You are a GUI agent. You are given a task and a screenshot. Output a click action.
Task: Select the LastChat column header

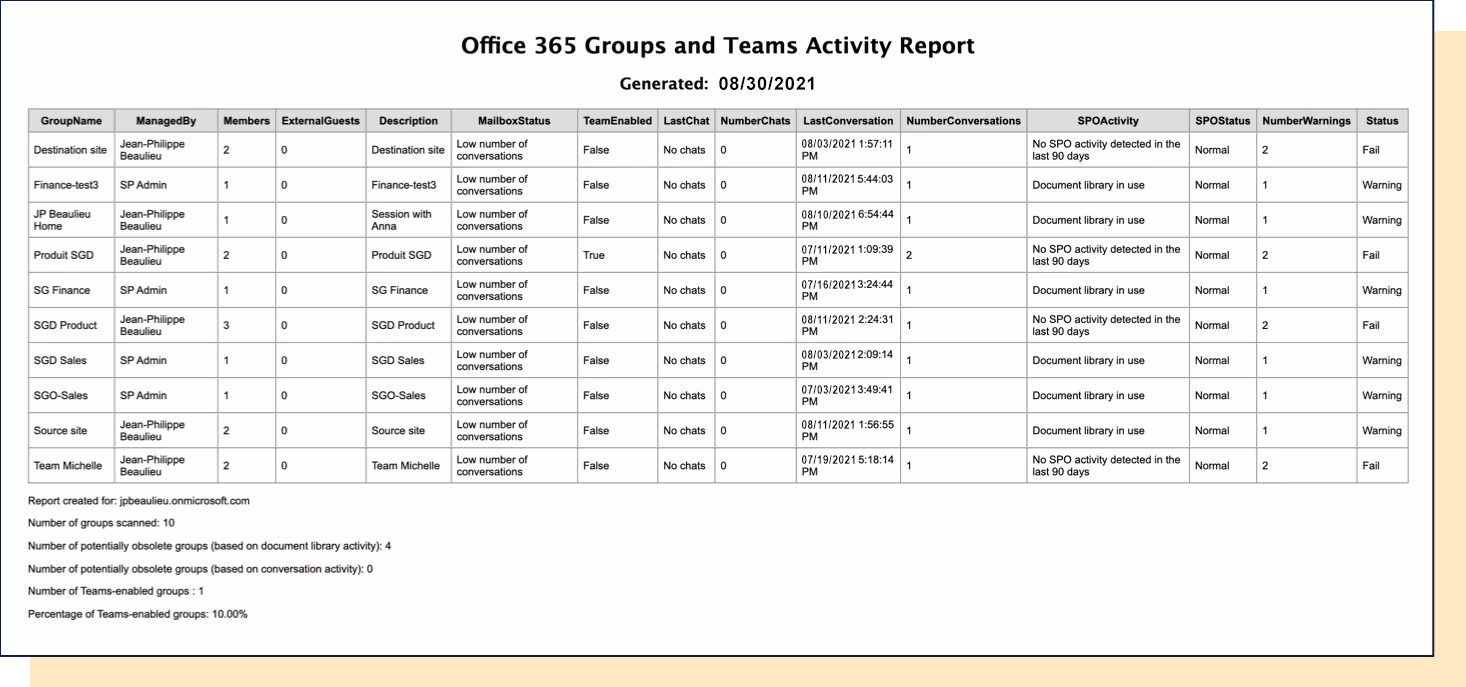[686, 121]
